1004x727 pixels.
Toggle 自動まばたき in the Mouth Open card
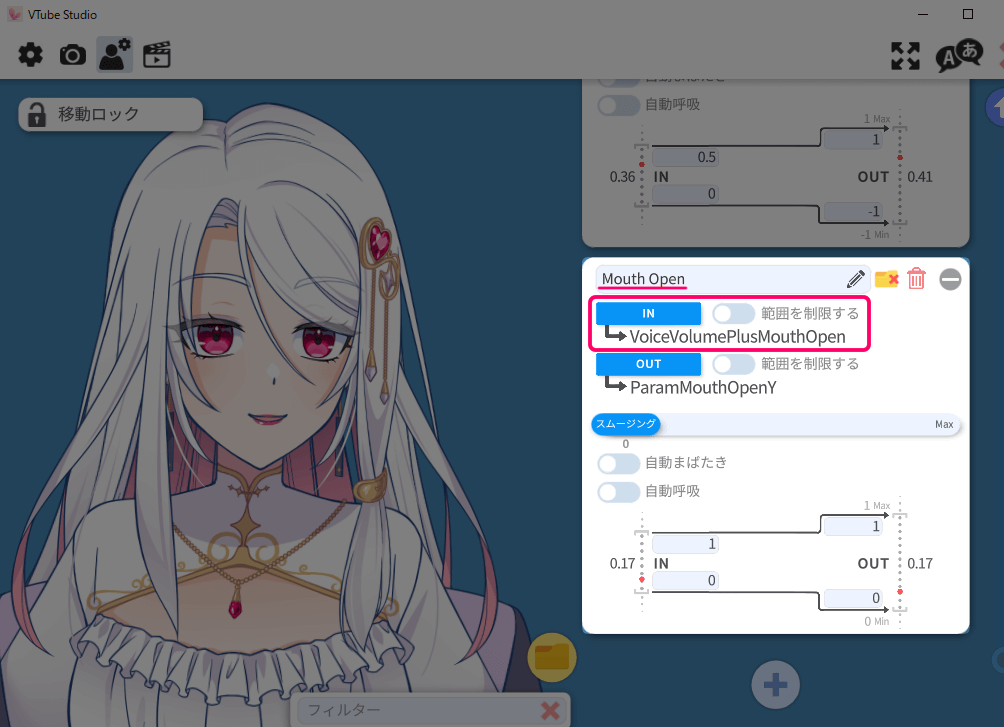(x=619, y=463)
